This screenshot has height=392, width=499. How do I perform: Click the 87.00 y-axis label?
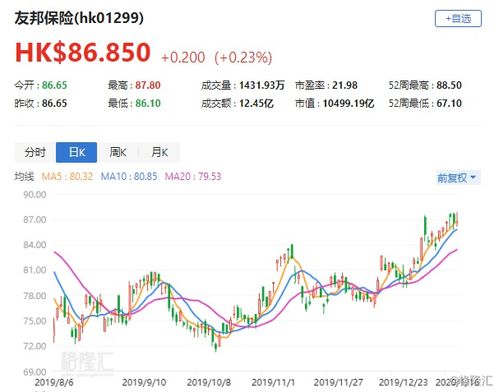(x=35, y=220)
